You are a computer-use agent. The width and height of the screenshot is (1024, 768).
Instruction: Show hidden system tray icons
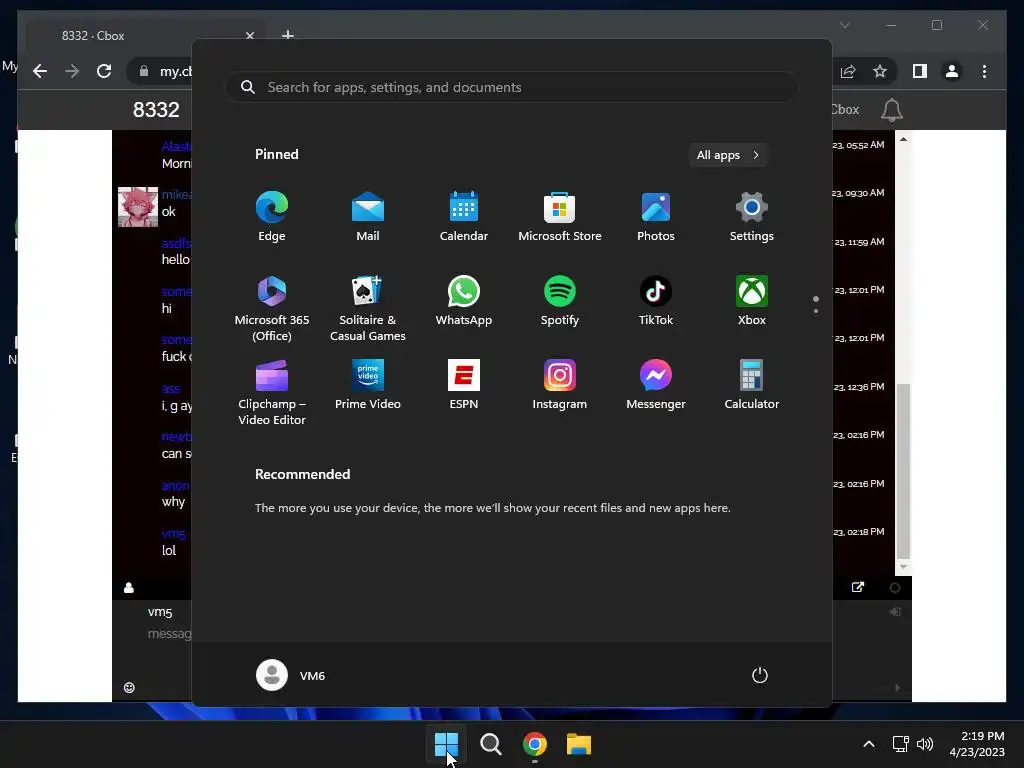click(869, 744)
